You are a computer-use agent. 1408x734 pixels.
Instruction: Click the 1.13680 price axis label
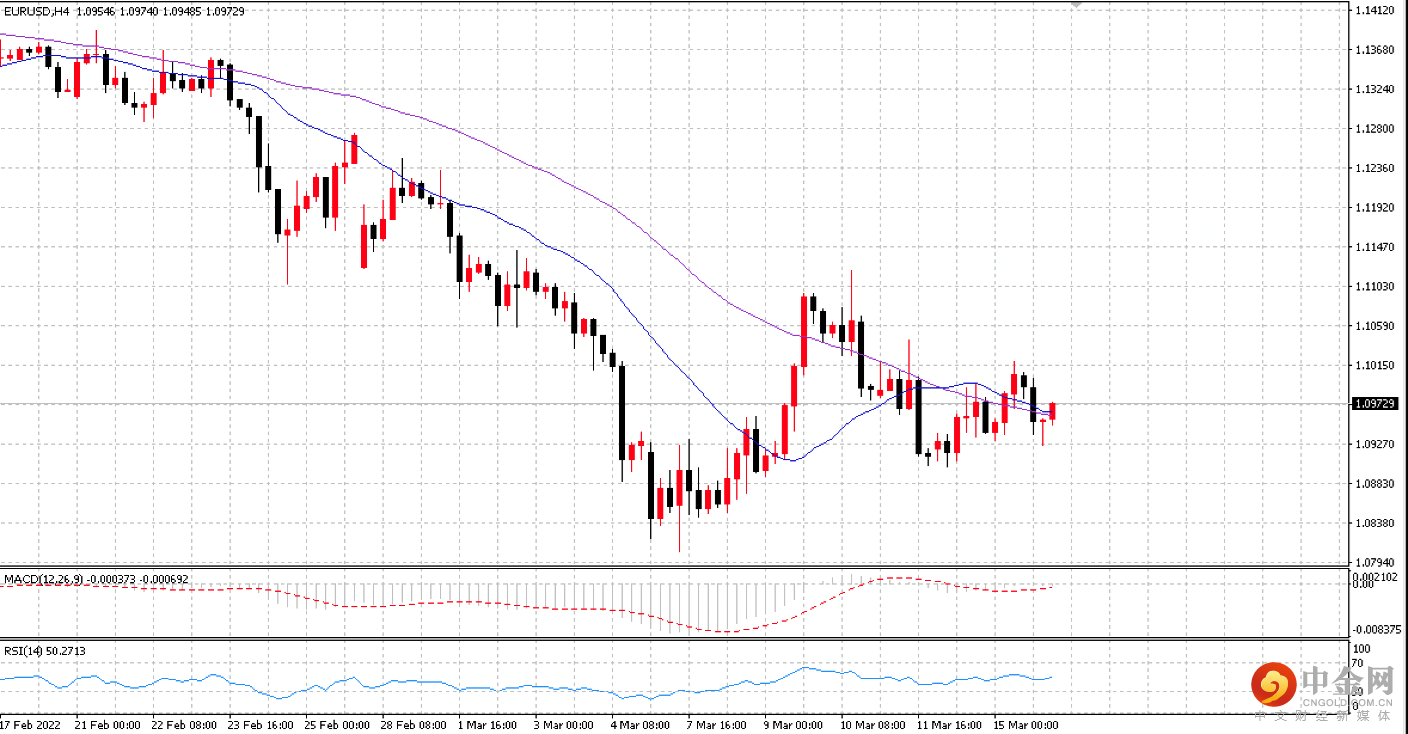(1373, 50)
